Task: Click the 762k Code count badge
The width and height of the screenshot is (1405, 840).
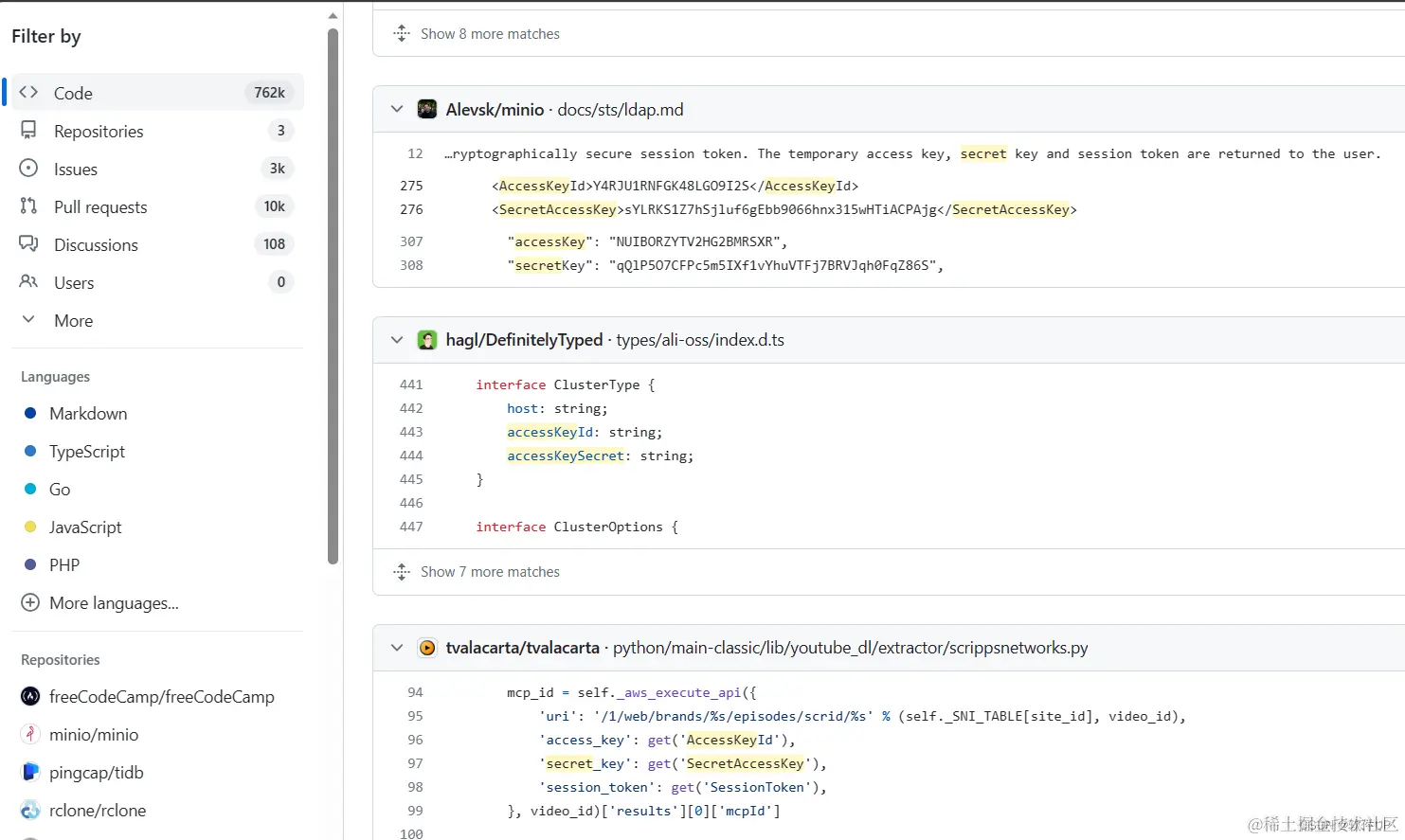Action: point(269,92)
